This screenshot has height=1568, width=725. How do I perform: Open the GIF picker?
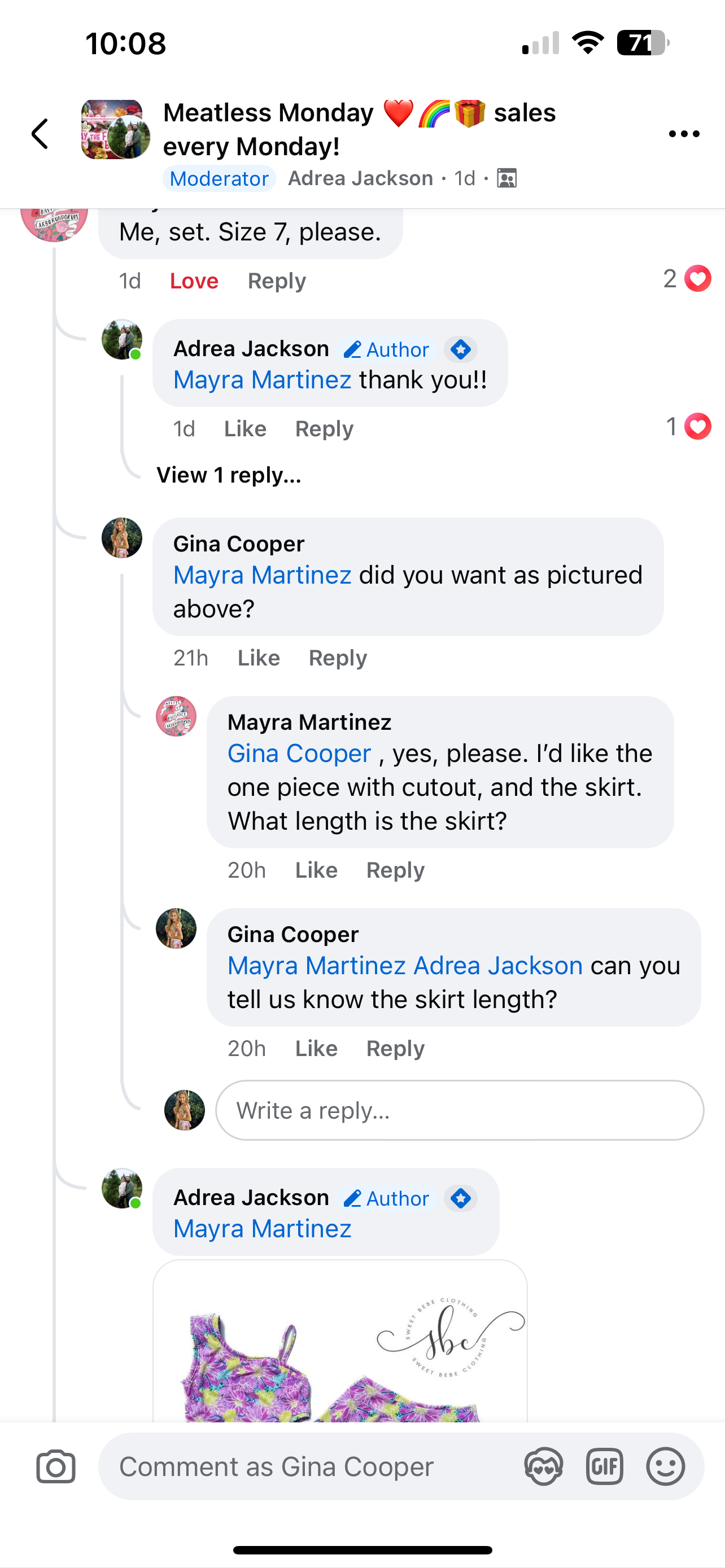coord(604,1466)
